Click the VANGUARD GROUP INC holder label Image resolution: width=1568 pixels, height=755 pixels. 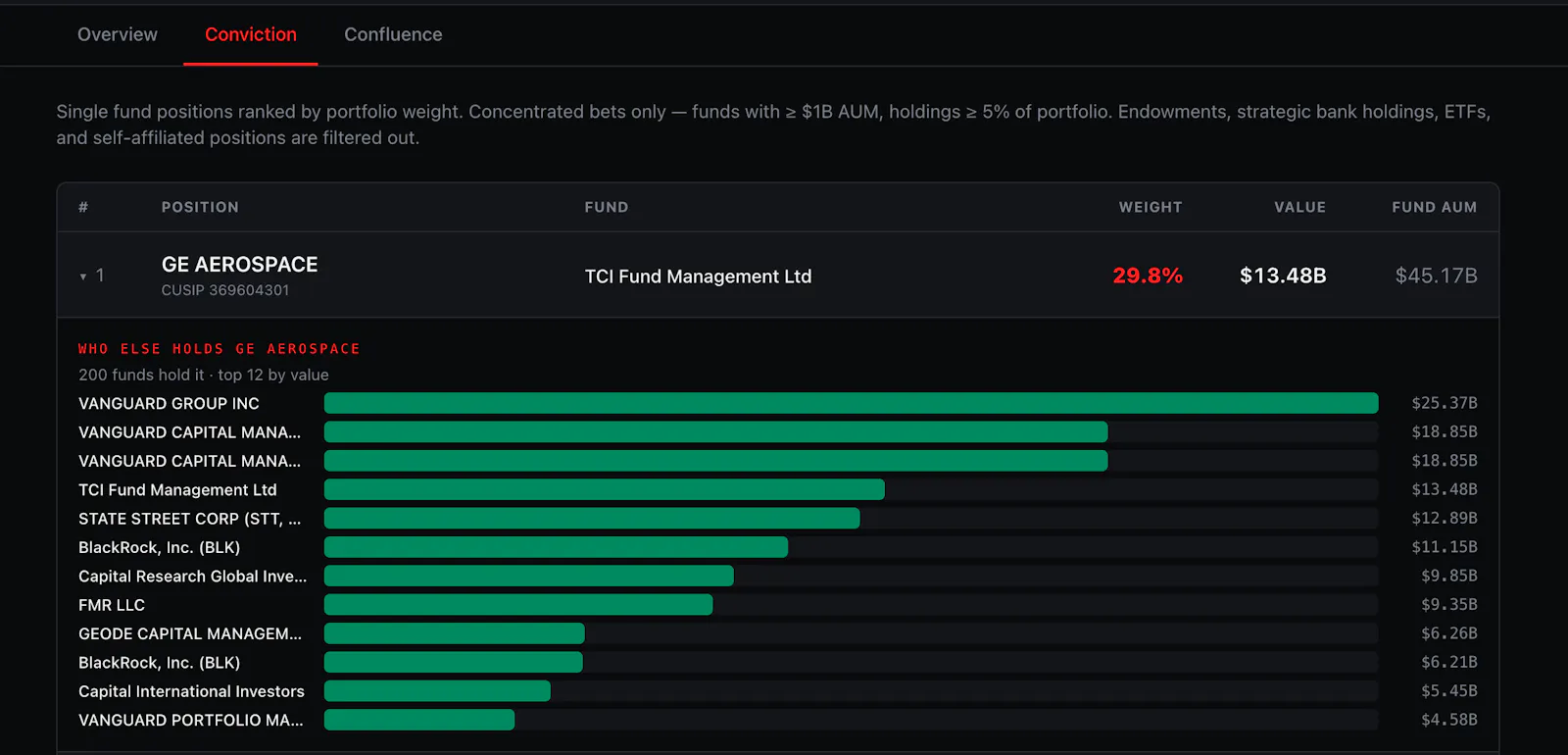169,403
